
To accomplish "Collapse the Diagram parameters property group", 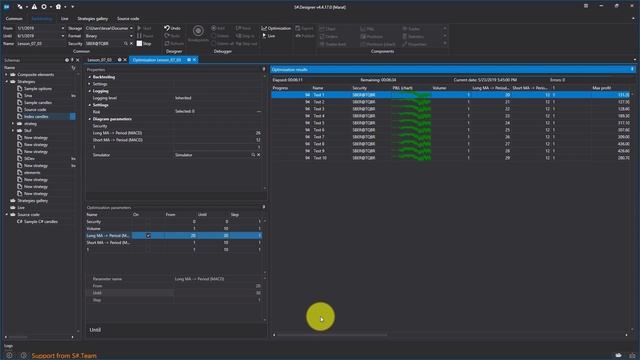I will (x=89, y=119).
